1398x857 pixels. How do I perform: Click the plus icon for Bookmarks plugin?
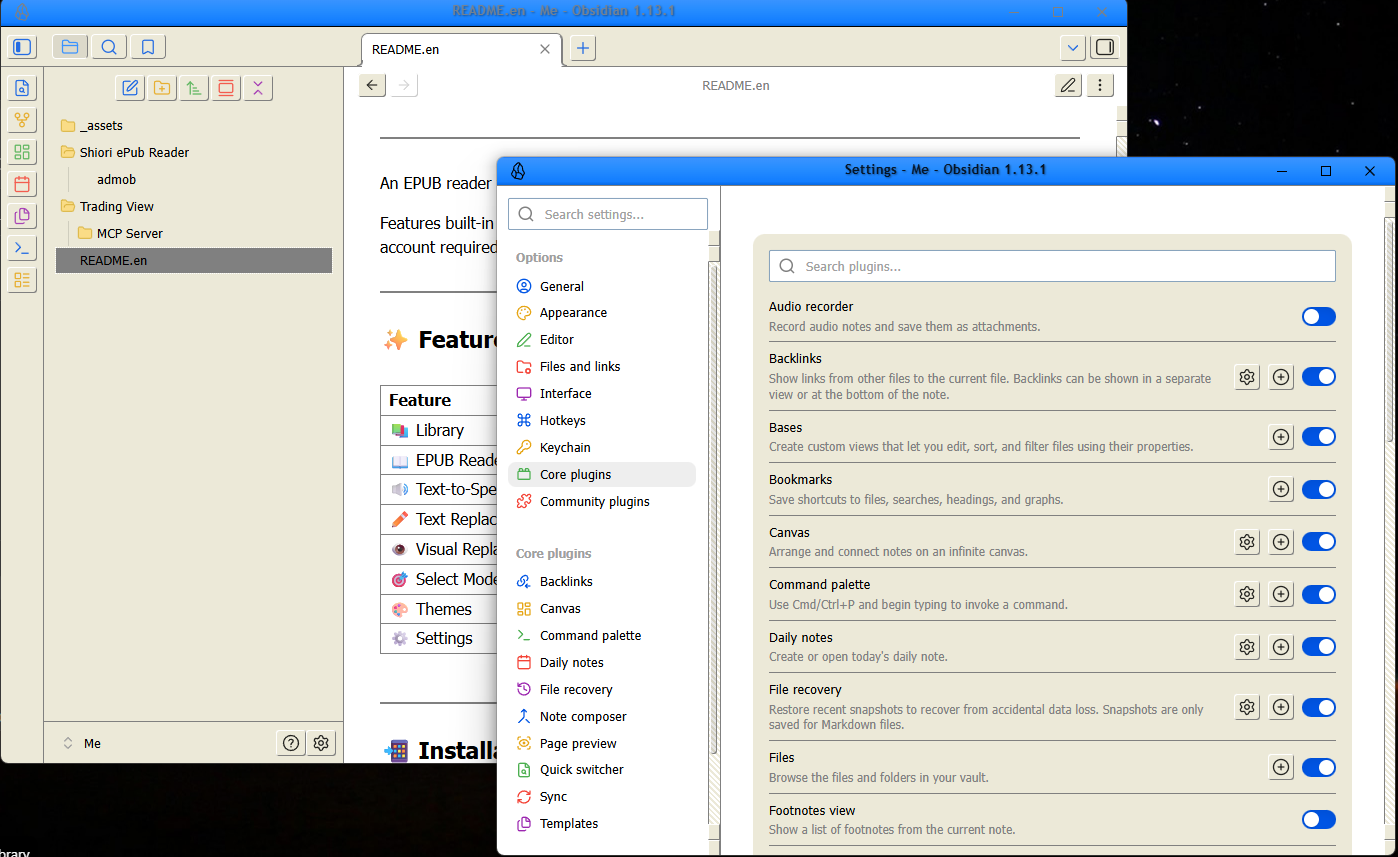1281,489
